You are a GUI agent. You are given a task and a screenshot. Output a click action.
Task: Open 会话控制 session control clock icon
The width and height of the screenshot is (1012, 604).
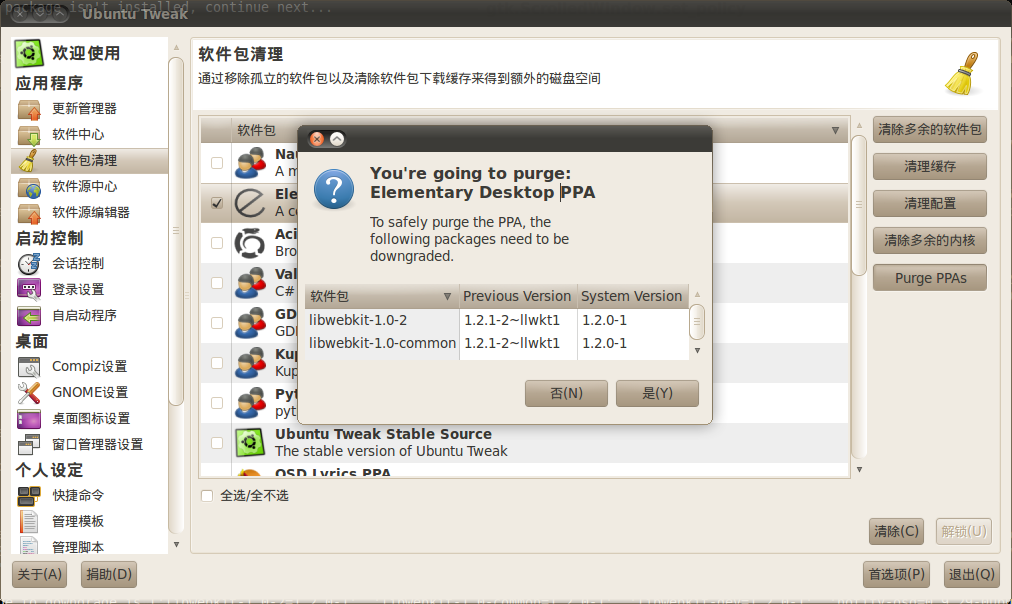pyautogui.click(x=29, y=264)
